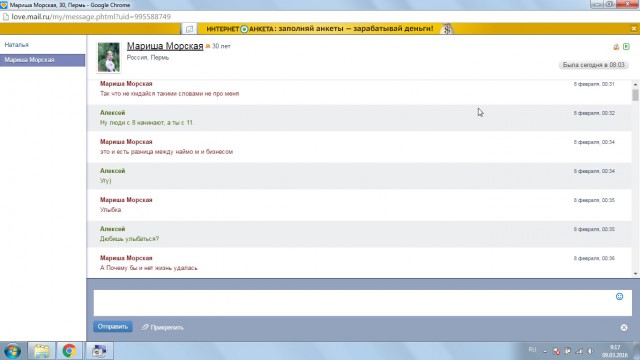This screenshot has width=640, height=360.
Task: Click the camera app taskbar icon
Action: [99, 351]
